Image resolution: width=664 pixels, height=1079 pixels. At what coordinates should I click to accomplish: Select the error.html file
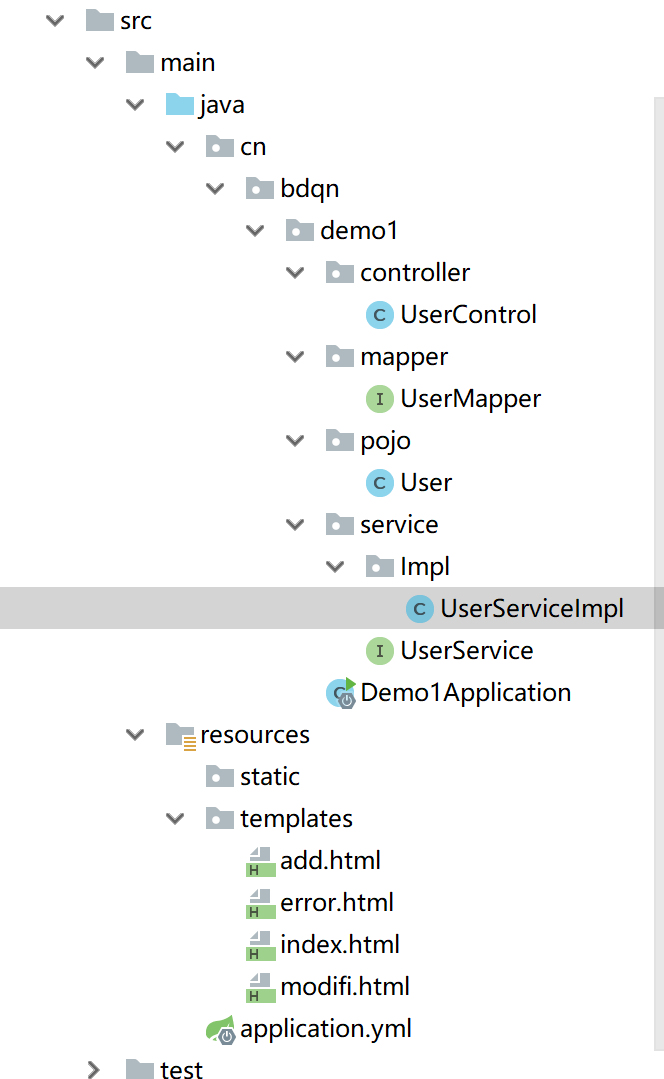336,903
